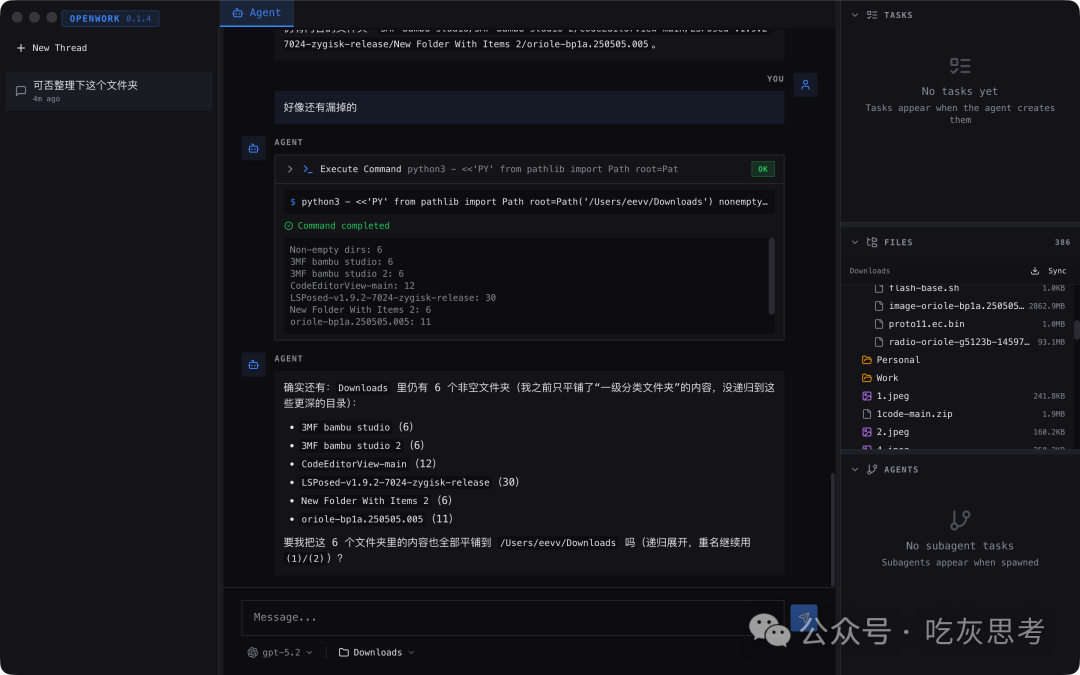Open the gpt-5.2 model dropdown

tap(280, 652)
